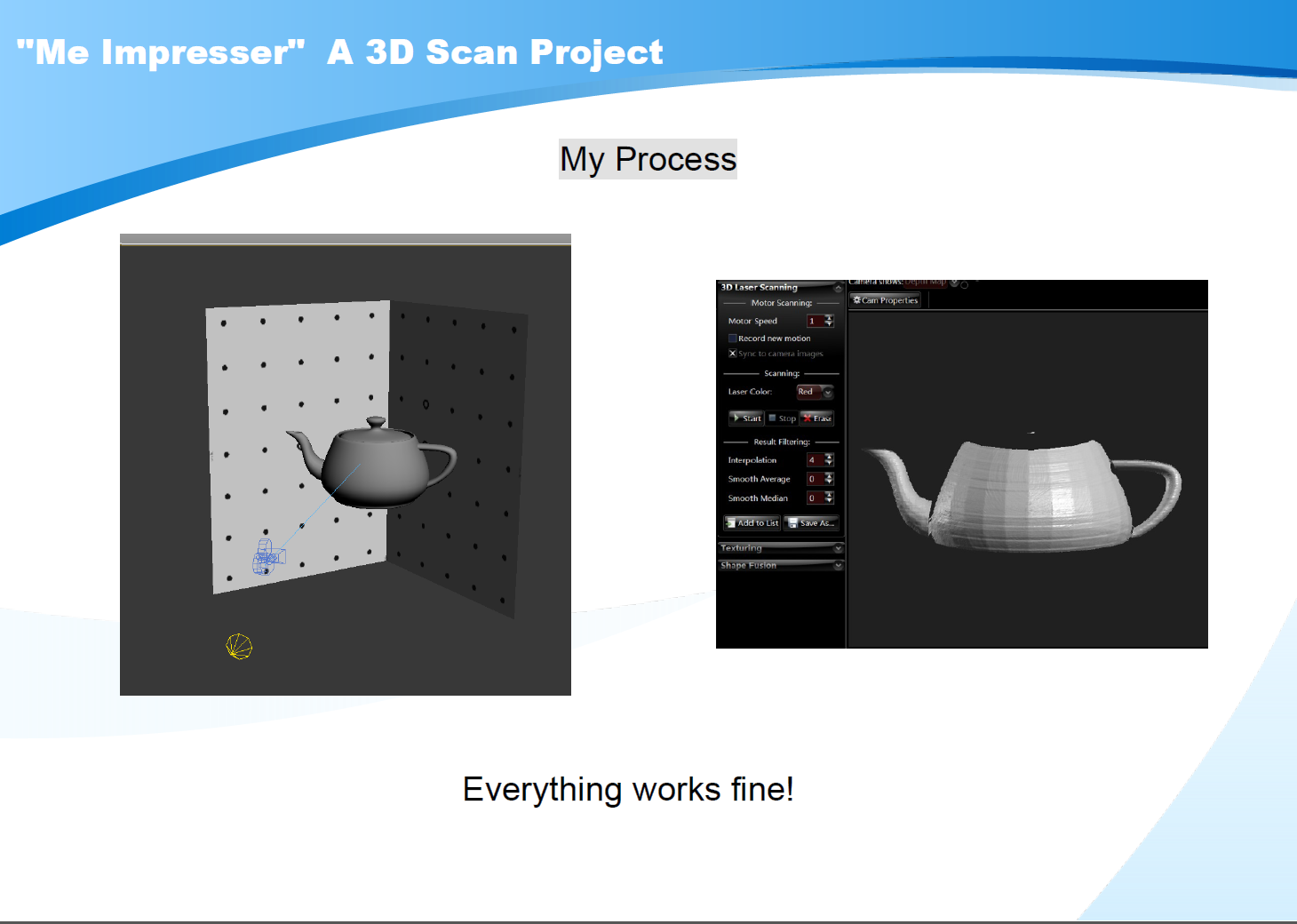
Task: Expand the Shape Fusion panel section
Action: point(838,565)
